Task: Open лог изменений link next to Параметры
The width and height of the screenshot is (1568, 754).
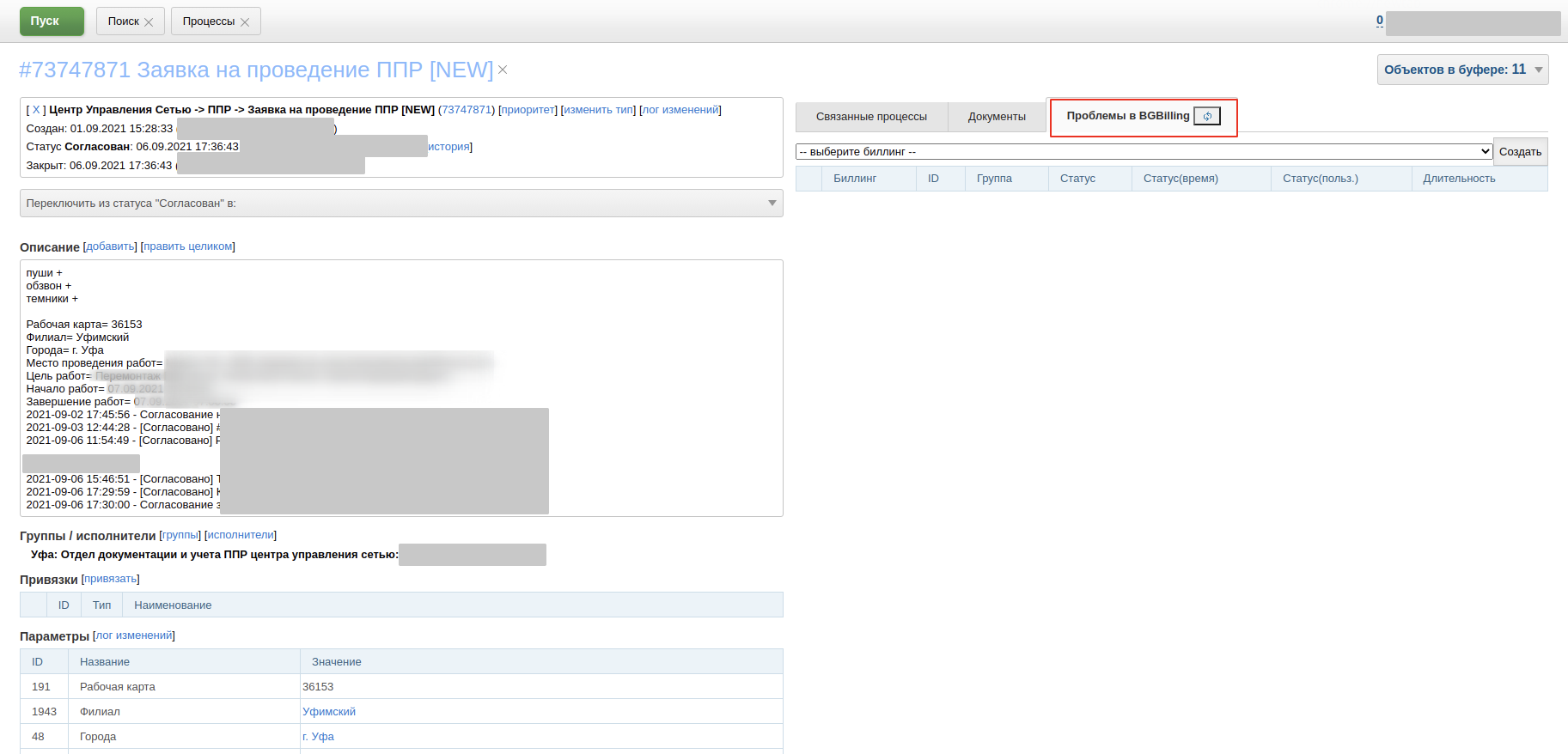Action: point(133,635)
